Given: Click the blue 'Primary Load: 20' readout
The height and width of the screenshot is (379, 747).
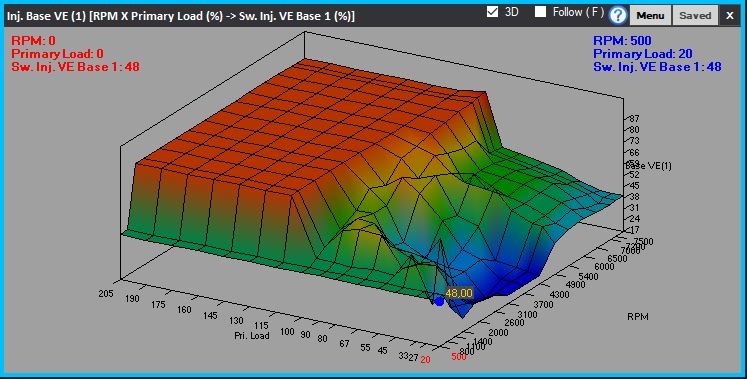Looking at the screenshot, I should pyautogui.click(x=643, y=54).
